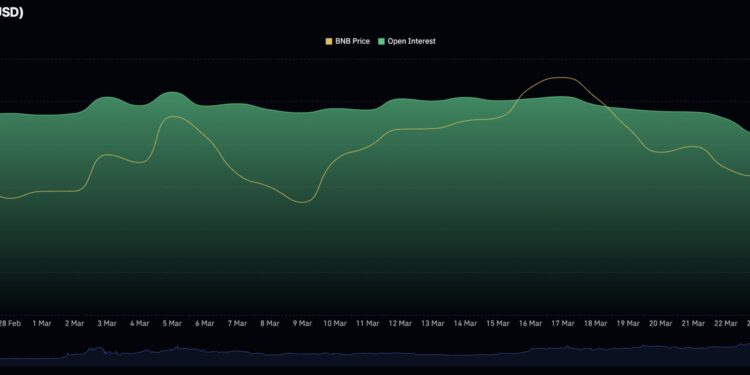Select the 22 Mar date label
The width and height of the screenshot is (750, 375).
725,323
